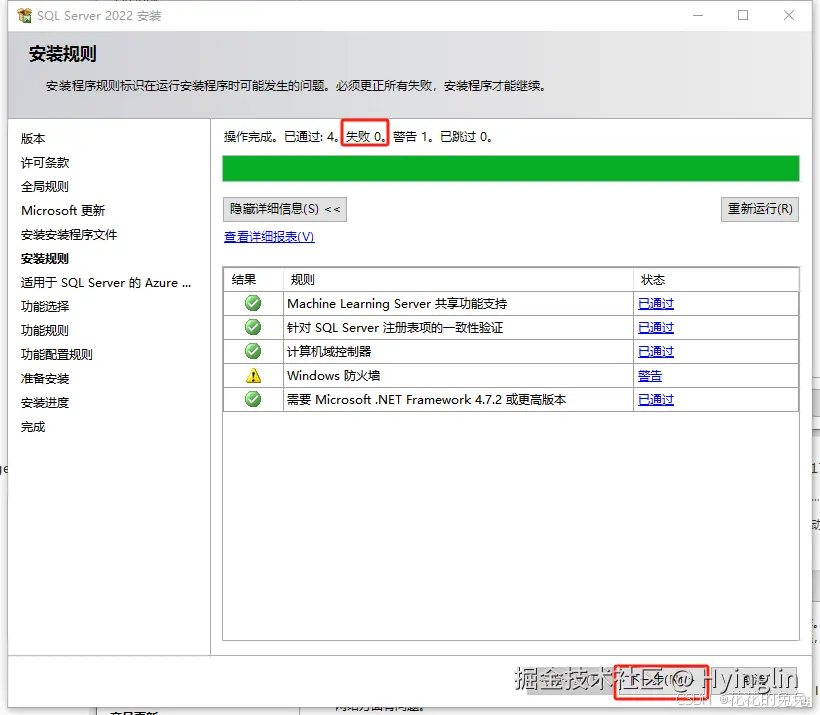The height and width of the screenshot is (715, 820).
Task: Minimize the SQL Server 2022 安装 window
Action: 698,15
